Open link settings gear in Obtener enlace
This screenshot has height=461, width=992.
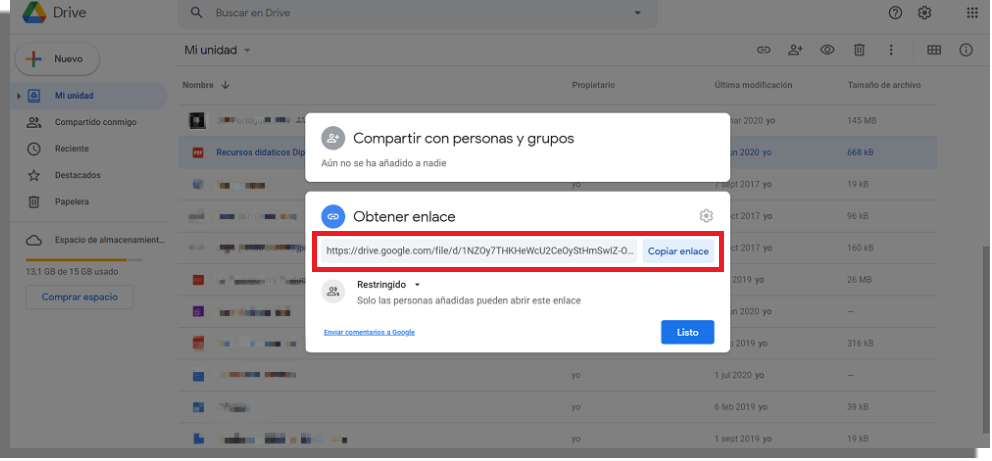pos(706,216)
